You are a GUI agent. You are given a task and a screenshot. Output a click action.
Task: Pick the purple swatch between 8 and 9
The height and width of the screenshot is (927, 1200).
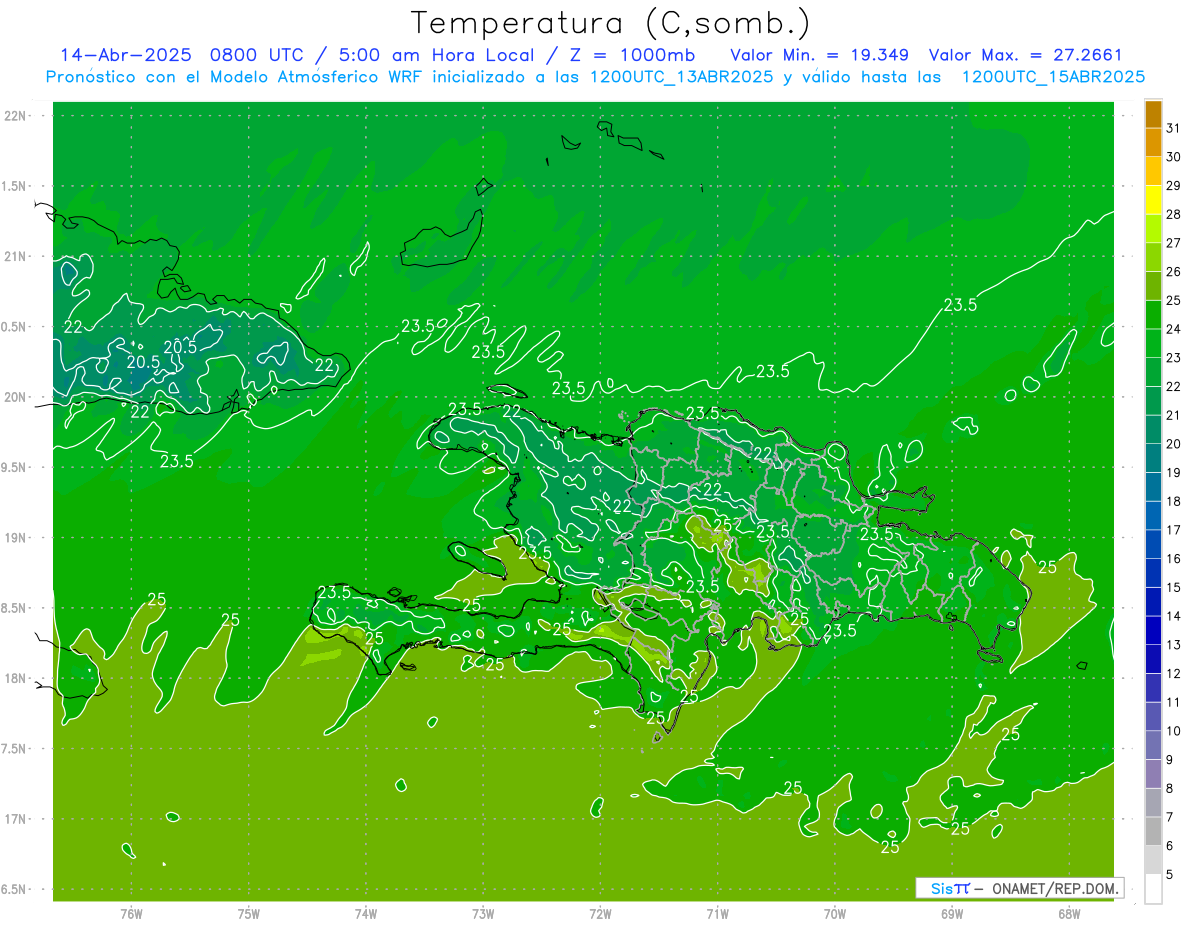pyautogui.click(x=1153, y=774)
